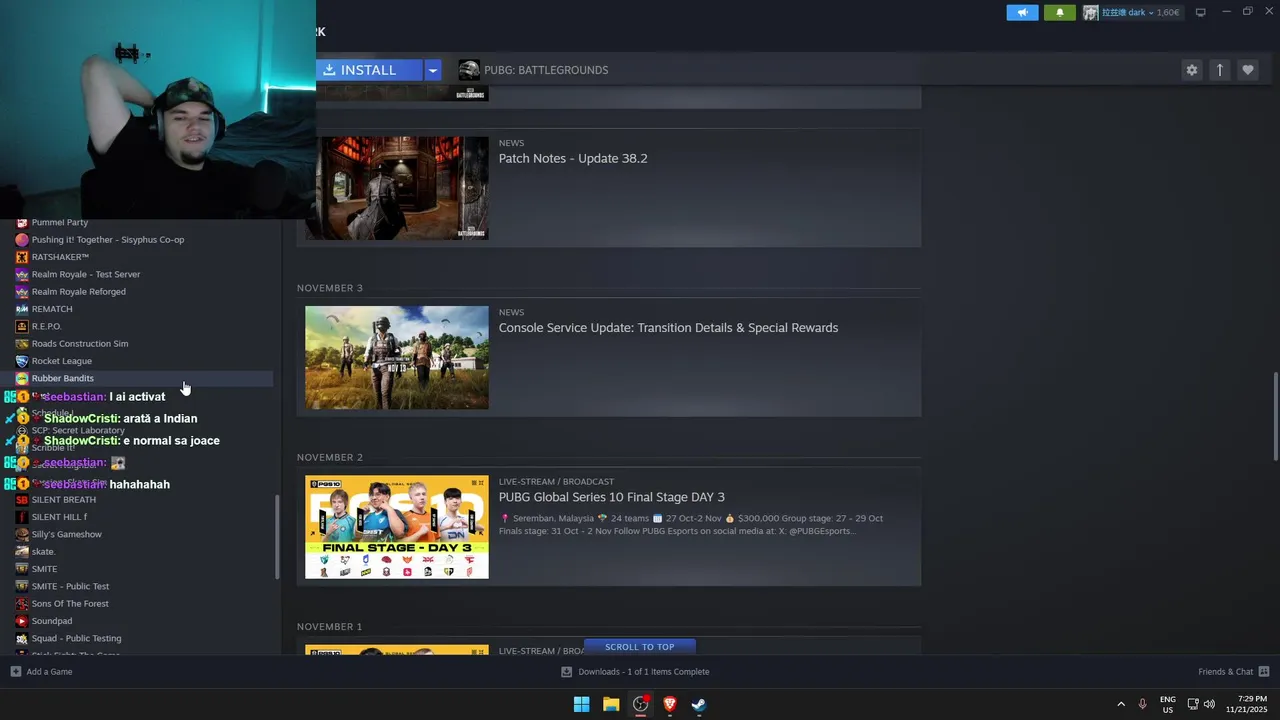Click the Install button
Viewport: 1280px width, 720px height.
369,70
